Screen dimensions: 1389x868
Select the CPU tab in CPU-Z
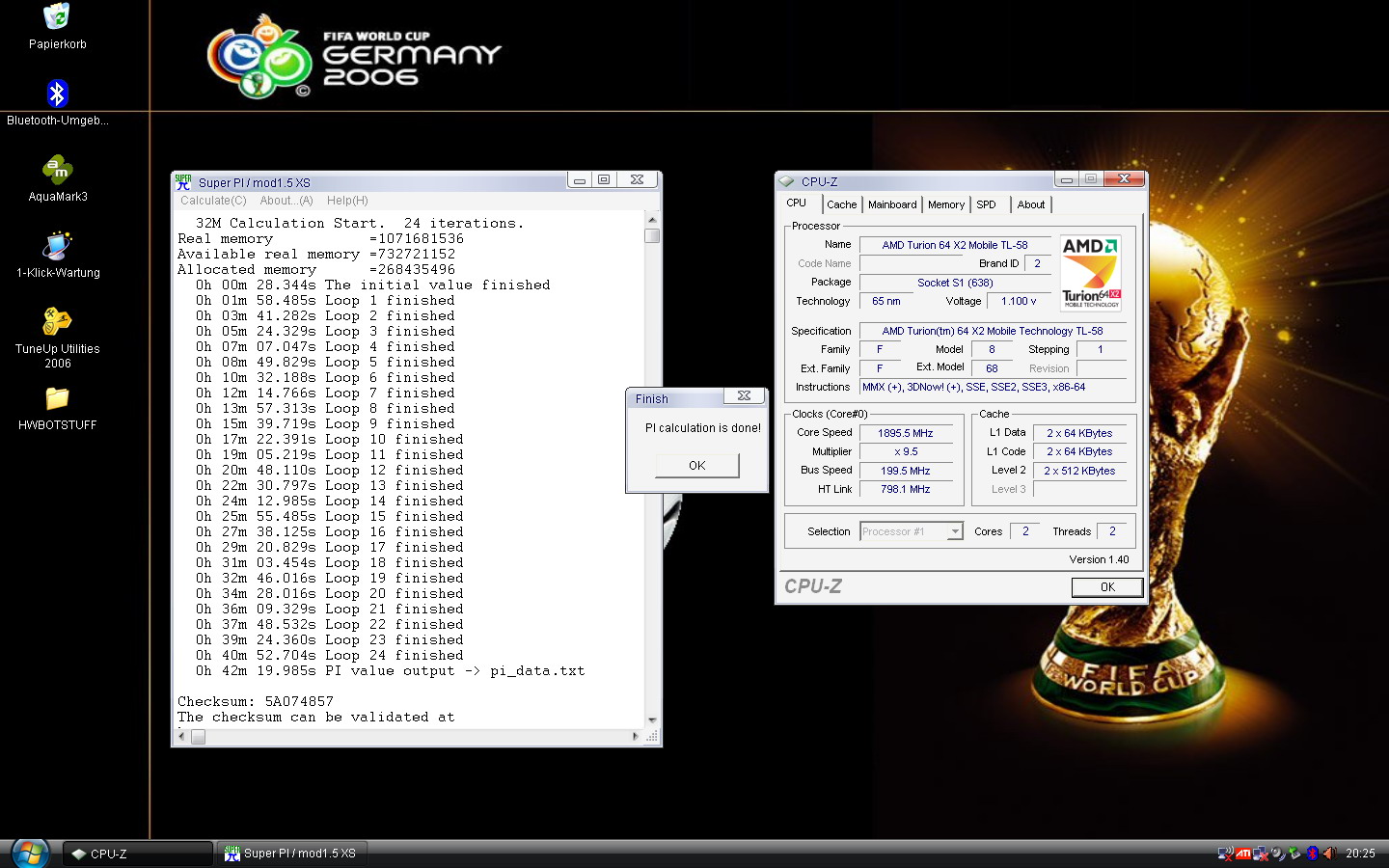[x=797, y=203]
